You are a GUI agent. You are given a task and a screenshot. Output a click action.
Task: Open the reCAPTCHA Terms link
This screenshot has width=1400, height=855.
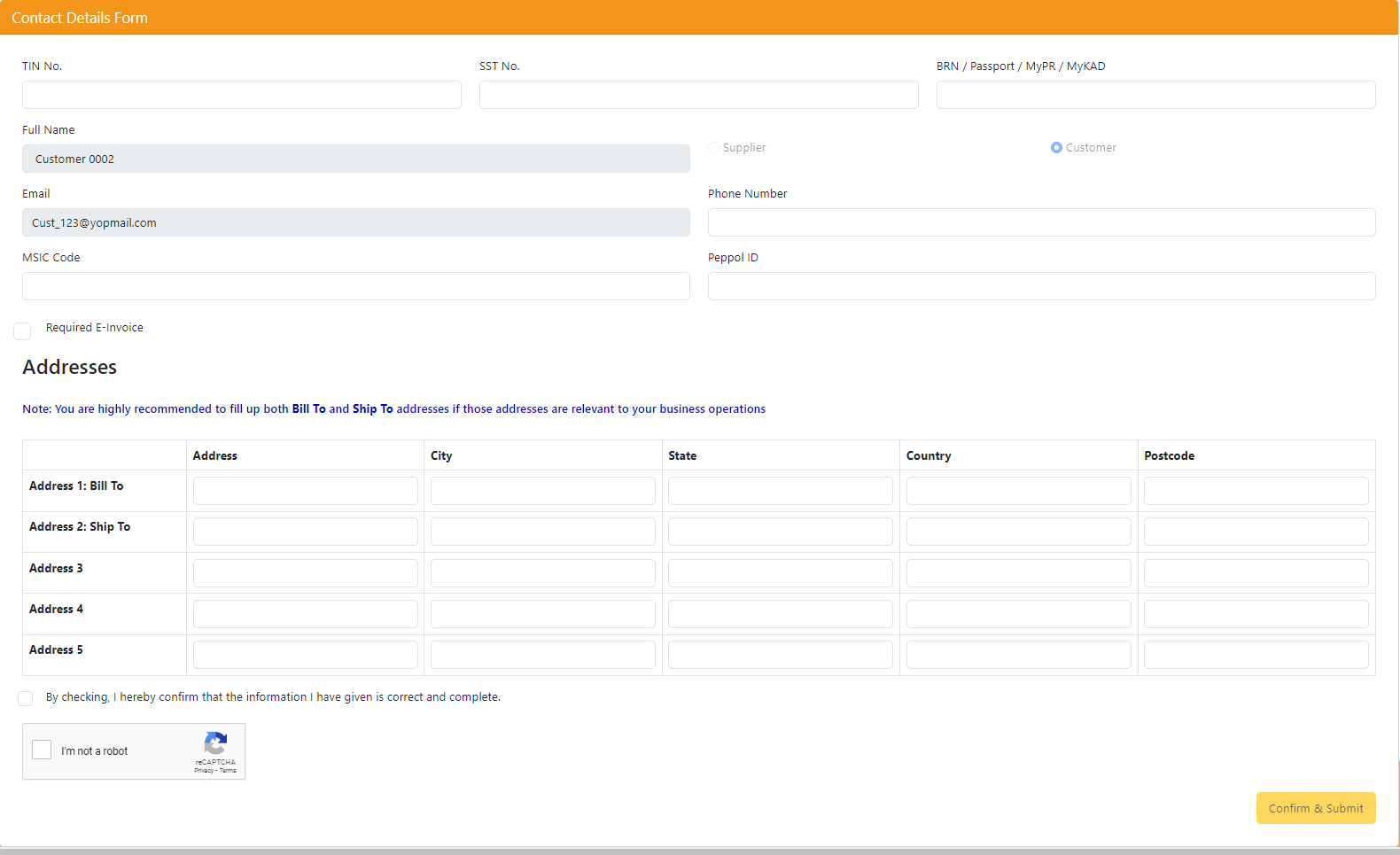point(228,771)
